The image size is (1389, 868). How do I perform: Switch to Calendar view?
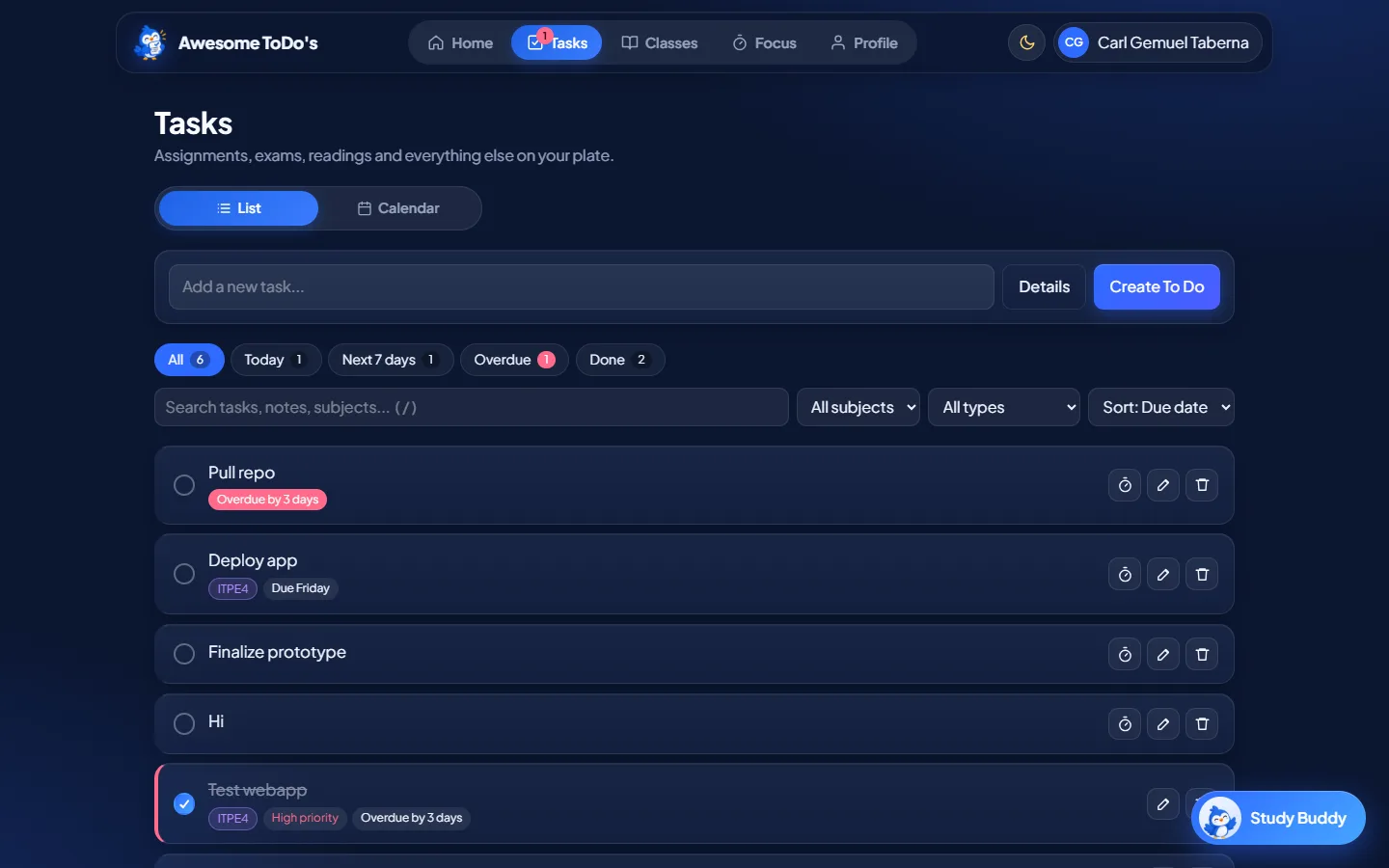point(398,208)
